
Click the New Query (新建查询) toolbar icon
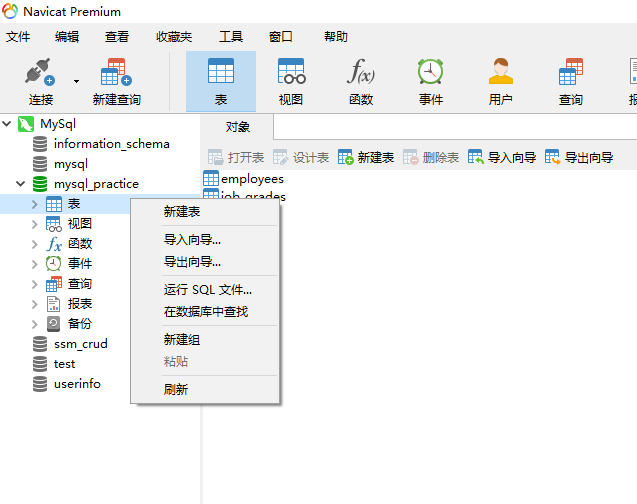(x=116, y=71)
